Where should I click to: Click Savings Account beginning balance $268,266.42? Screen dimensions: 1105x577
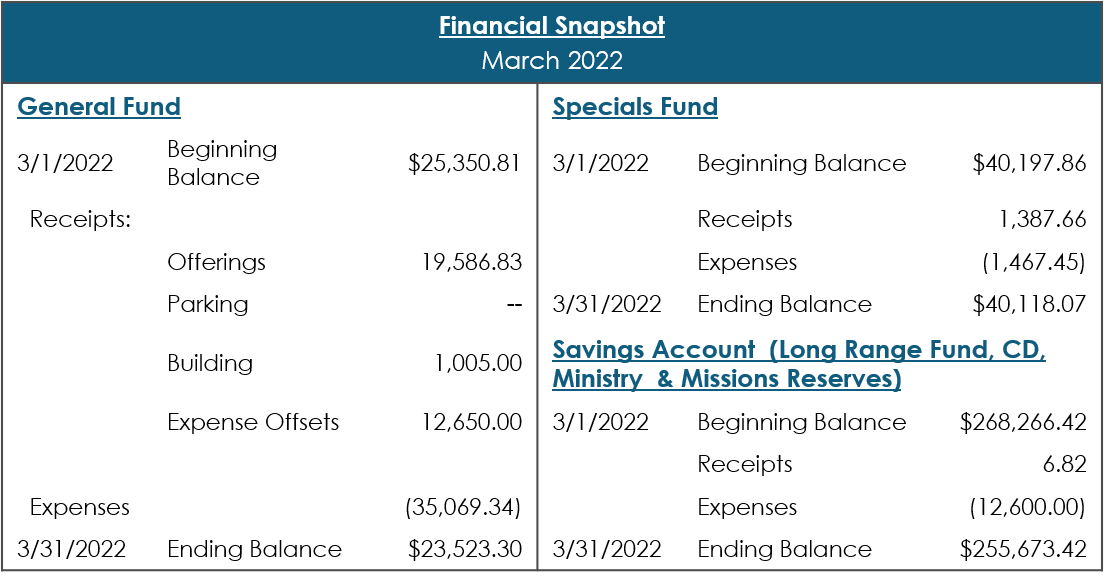click(x=1023, y=422)
